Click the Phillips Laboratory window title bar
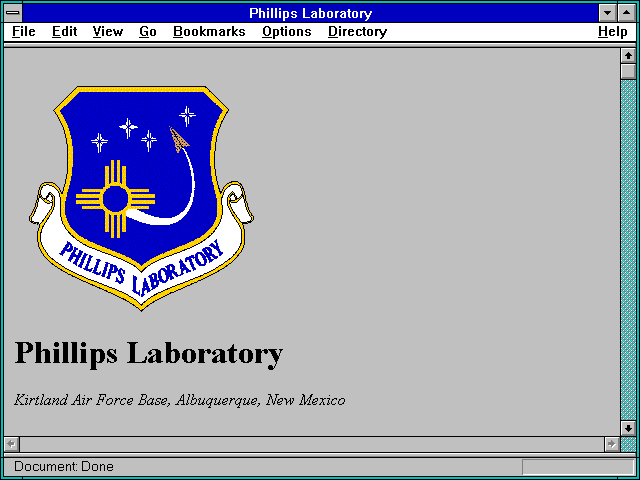The image size is (640, 480). pos(311,13)
